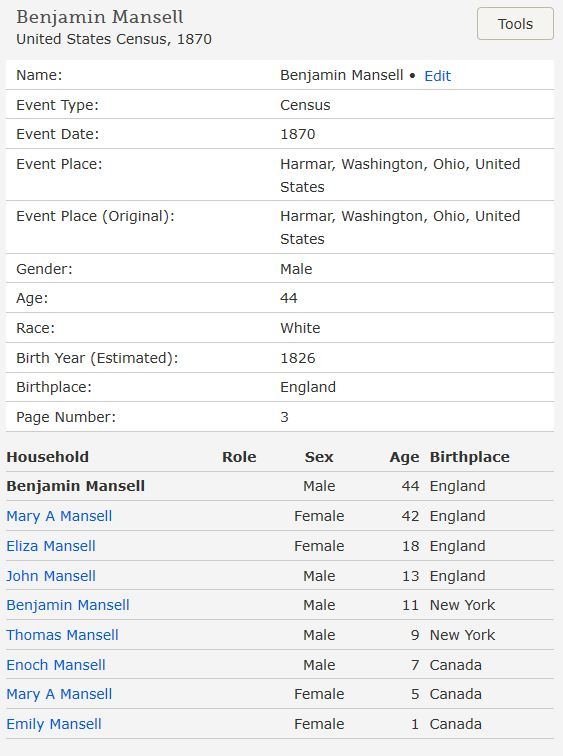Click the Household column header
Viewport: 563px width, 756px height.
pos(47,457)
